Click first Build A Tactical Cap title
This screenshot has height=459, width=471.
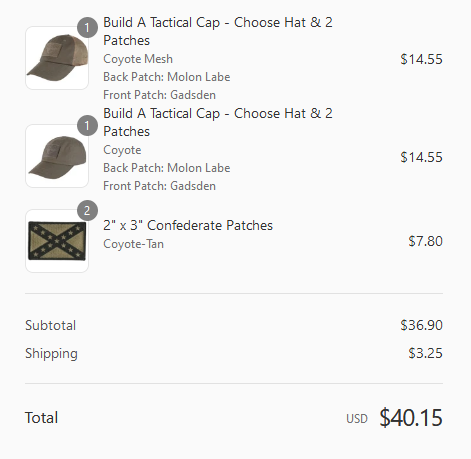[x=218, y=31]
